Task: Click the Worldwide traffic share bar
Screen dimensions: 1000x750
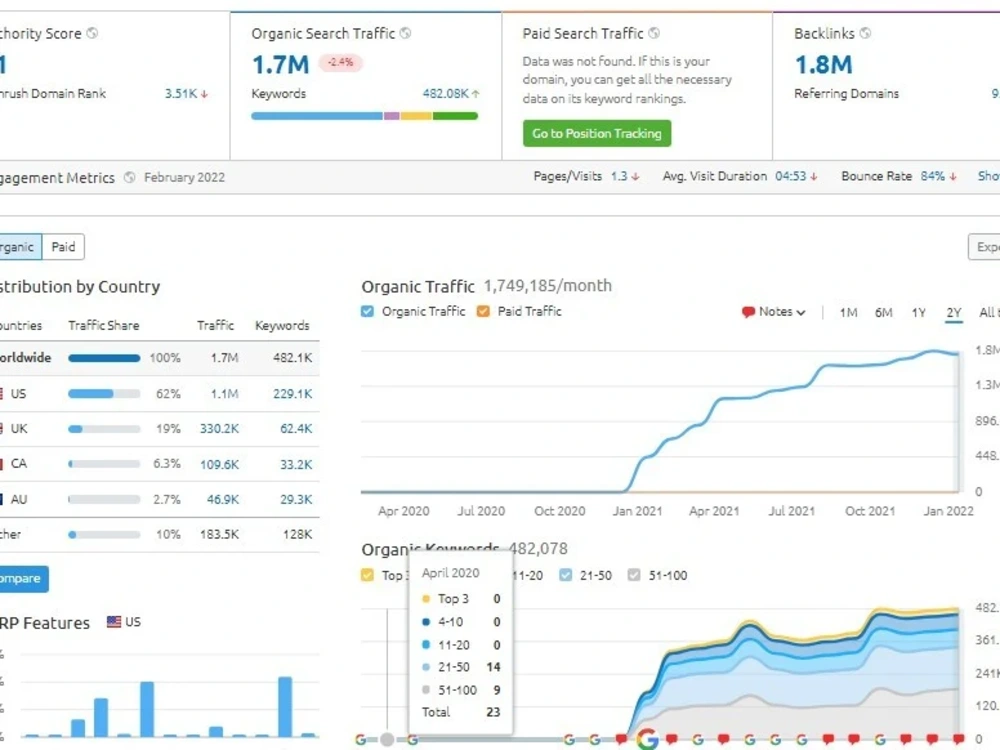Action: (104, 358)
